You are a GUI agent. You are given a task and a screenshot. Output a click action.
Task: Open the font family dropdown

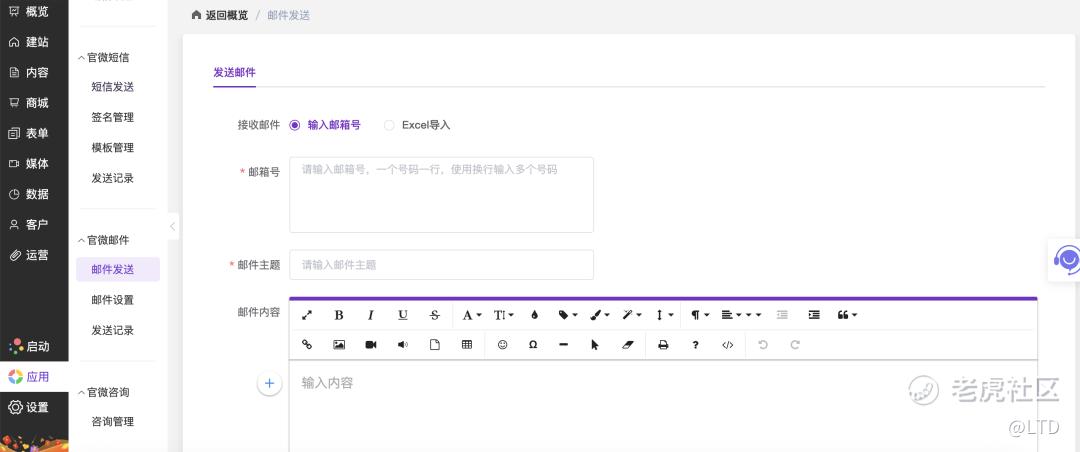[471, 315]
